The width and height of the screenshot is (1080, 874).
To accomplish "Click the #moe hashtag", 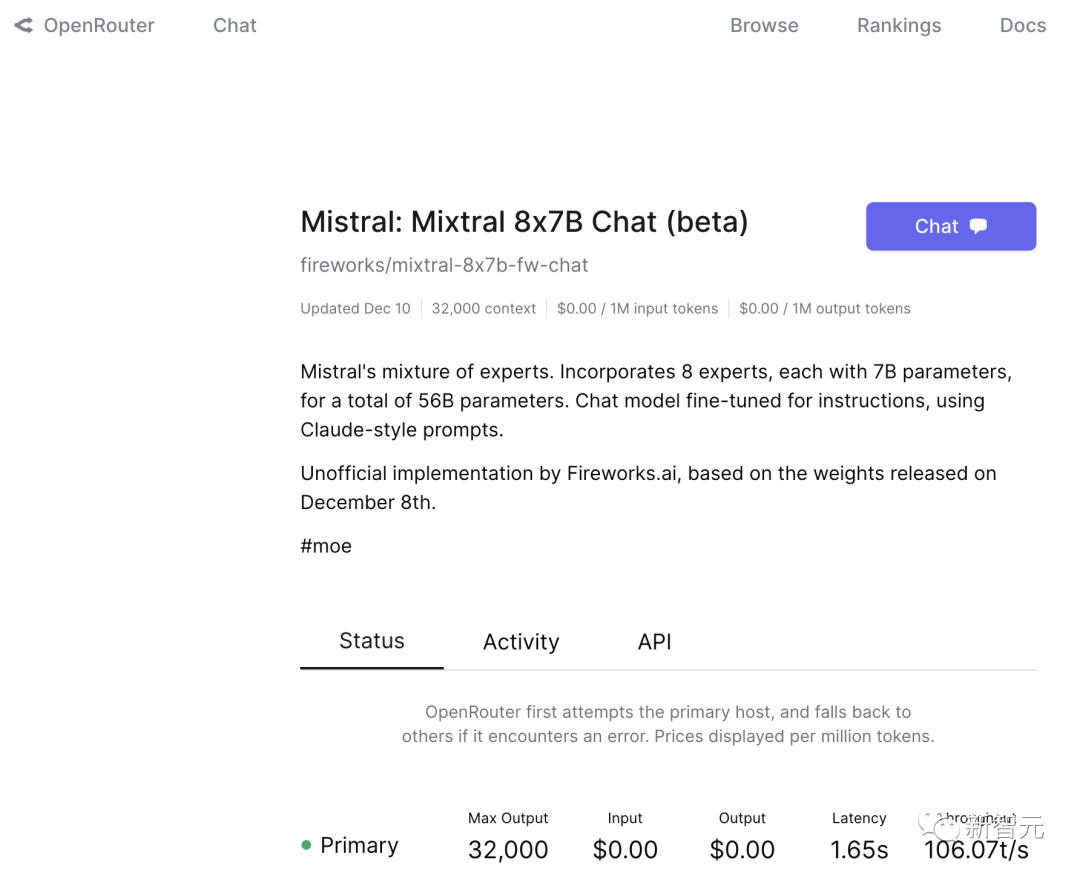I will (326, 546).
